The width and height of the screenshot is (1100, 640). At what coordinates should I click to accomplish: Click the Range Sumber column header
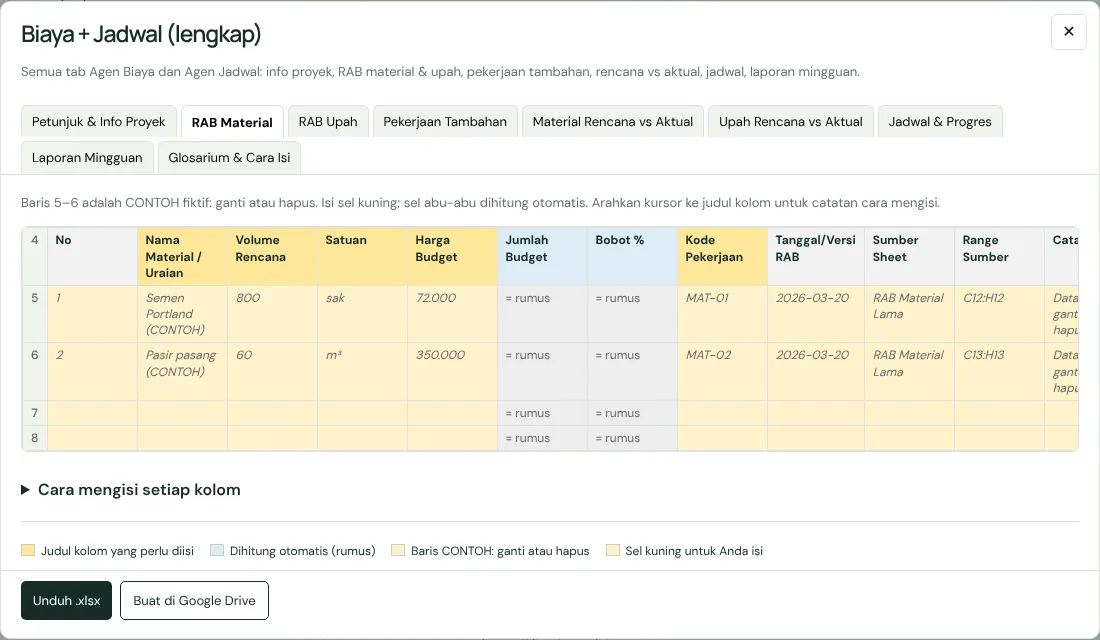[1000, 256]
